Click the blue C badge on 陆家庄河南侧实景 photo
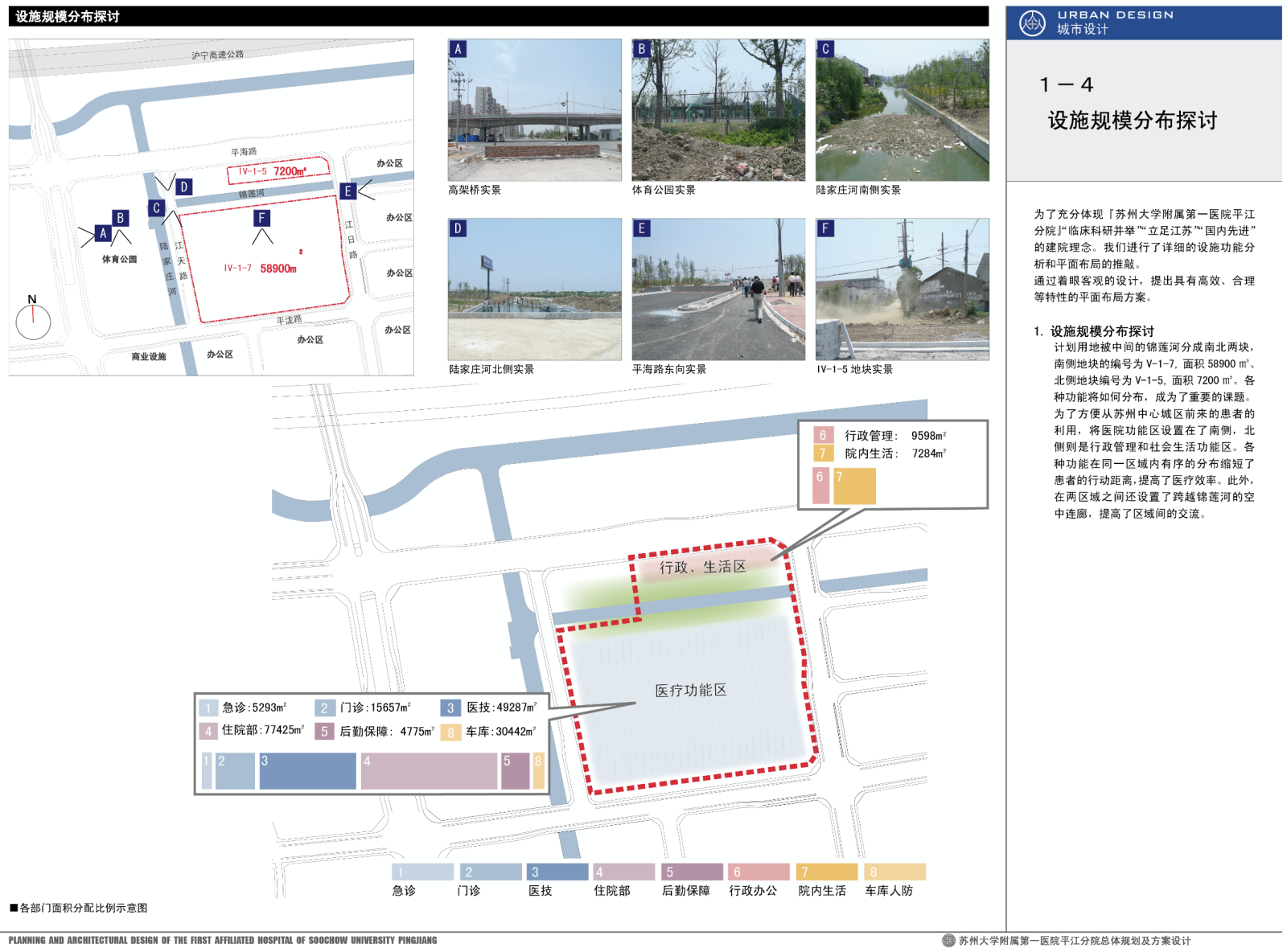 click(x=825, y=49)
